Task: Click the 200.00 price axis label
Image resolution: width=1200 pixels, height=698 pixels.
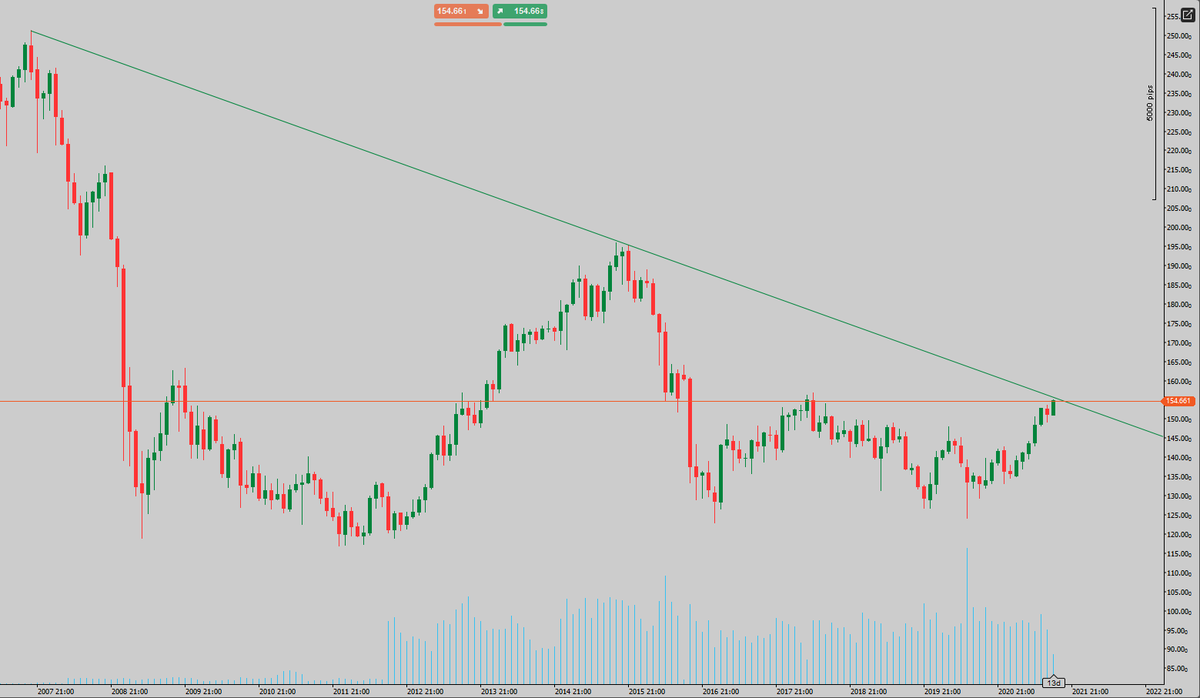Action: 1180,228
